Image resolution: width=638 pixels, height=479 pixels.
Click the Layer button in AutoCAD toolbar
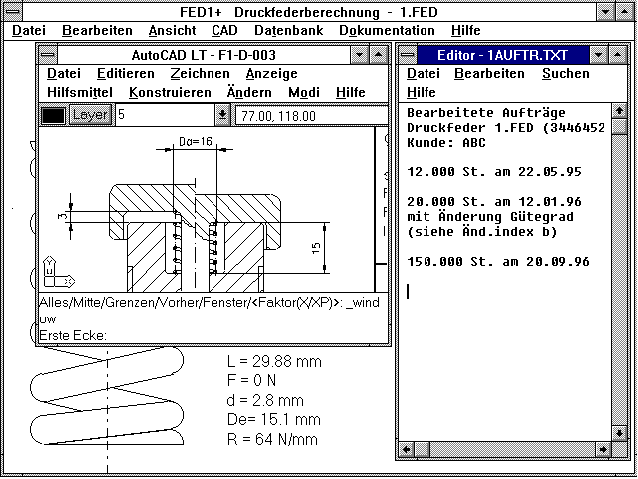click(90, 115)
